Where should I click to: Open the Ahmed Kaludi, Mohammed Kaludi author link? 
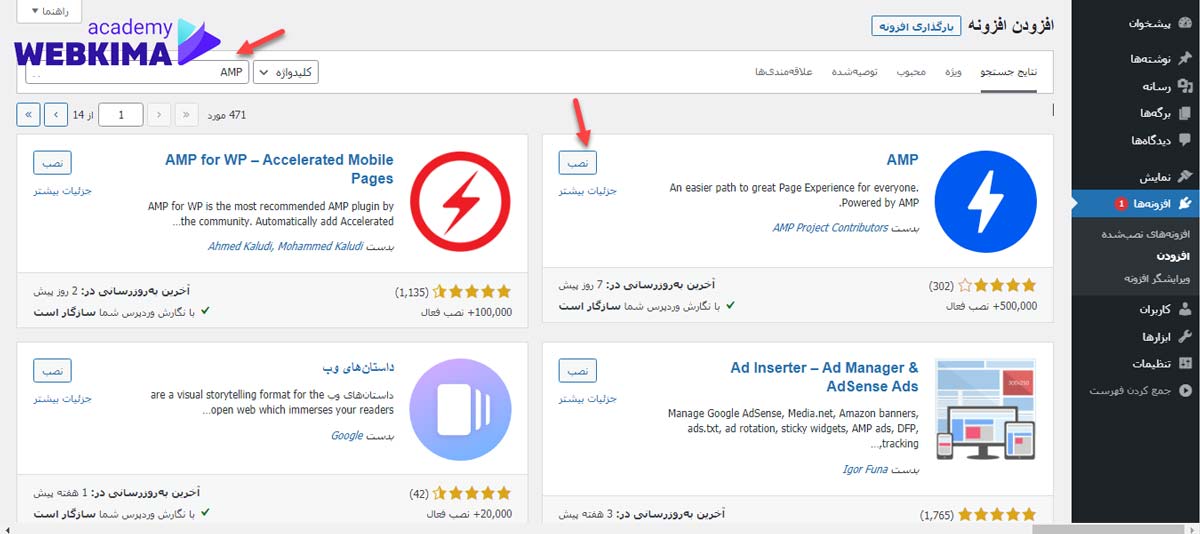coord(283,246)
